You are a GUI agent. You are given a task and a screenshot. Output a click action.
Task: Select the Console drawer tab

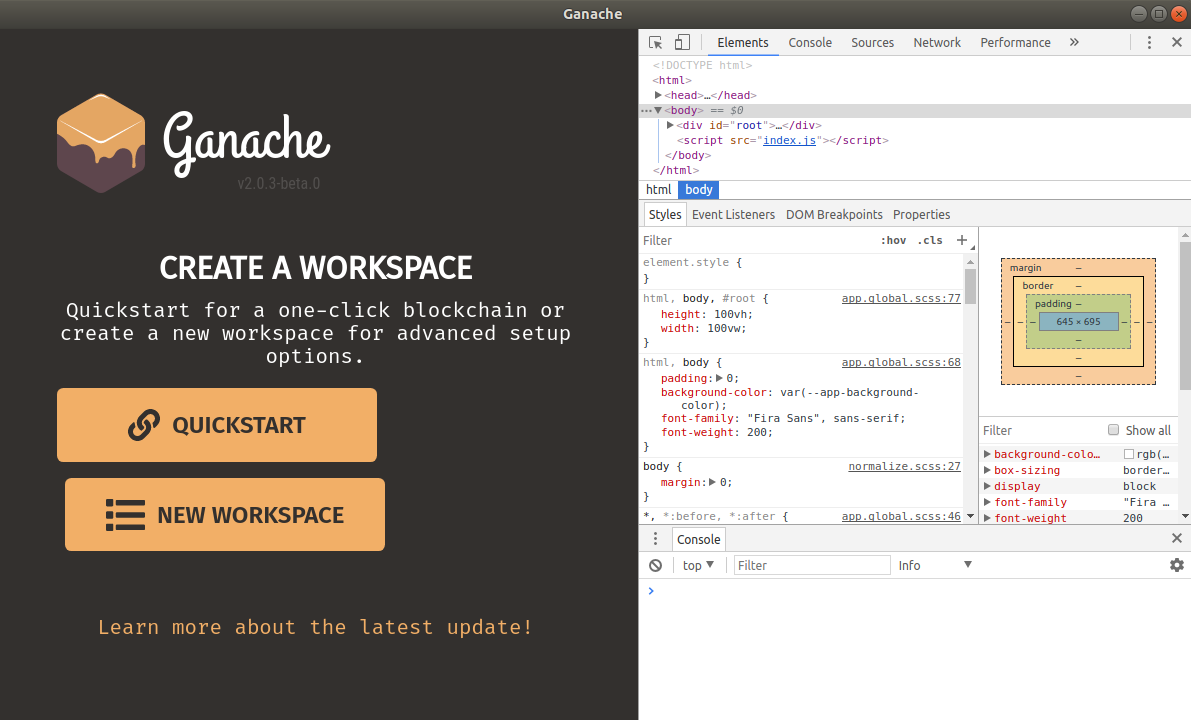click(x=698, y=539)
